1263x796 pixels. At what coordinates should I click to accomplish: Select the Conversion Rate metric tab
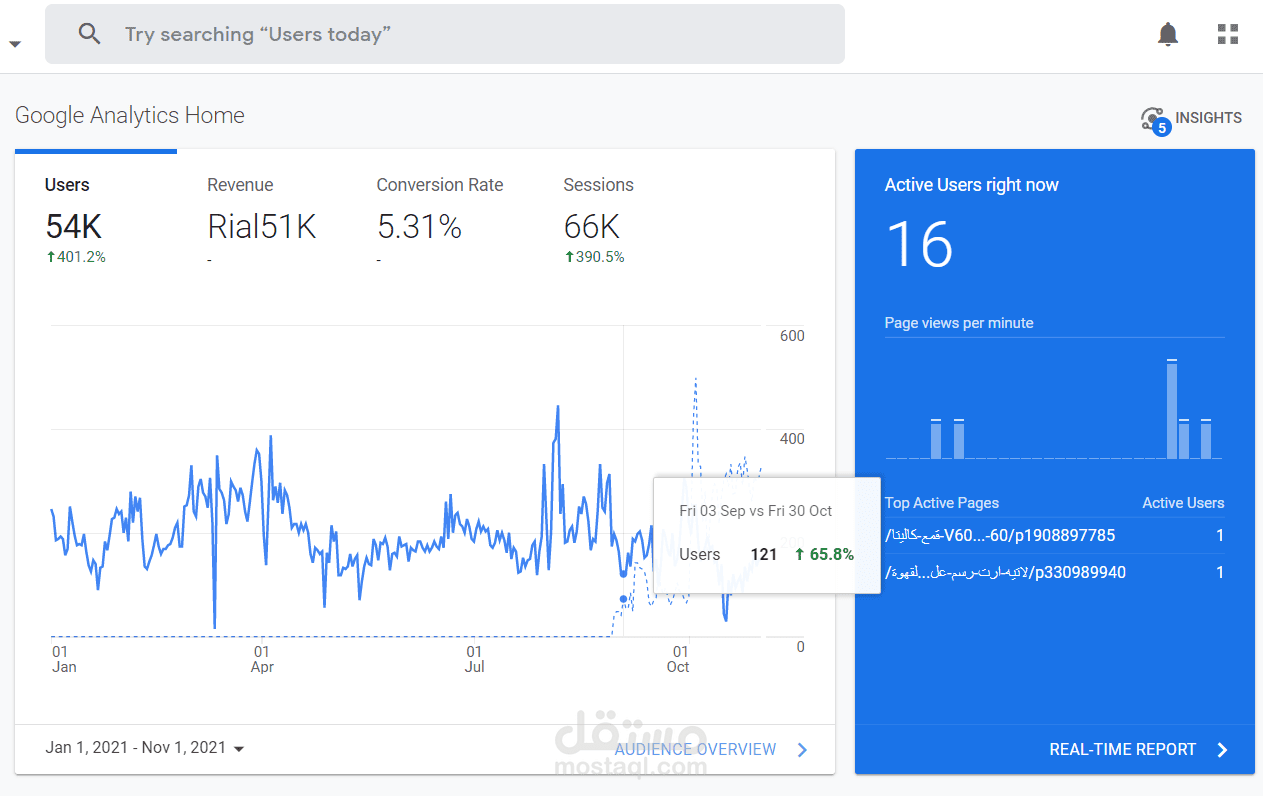(440, 222)
